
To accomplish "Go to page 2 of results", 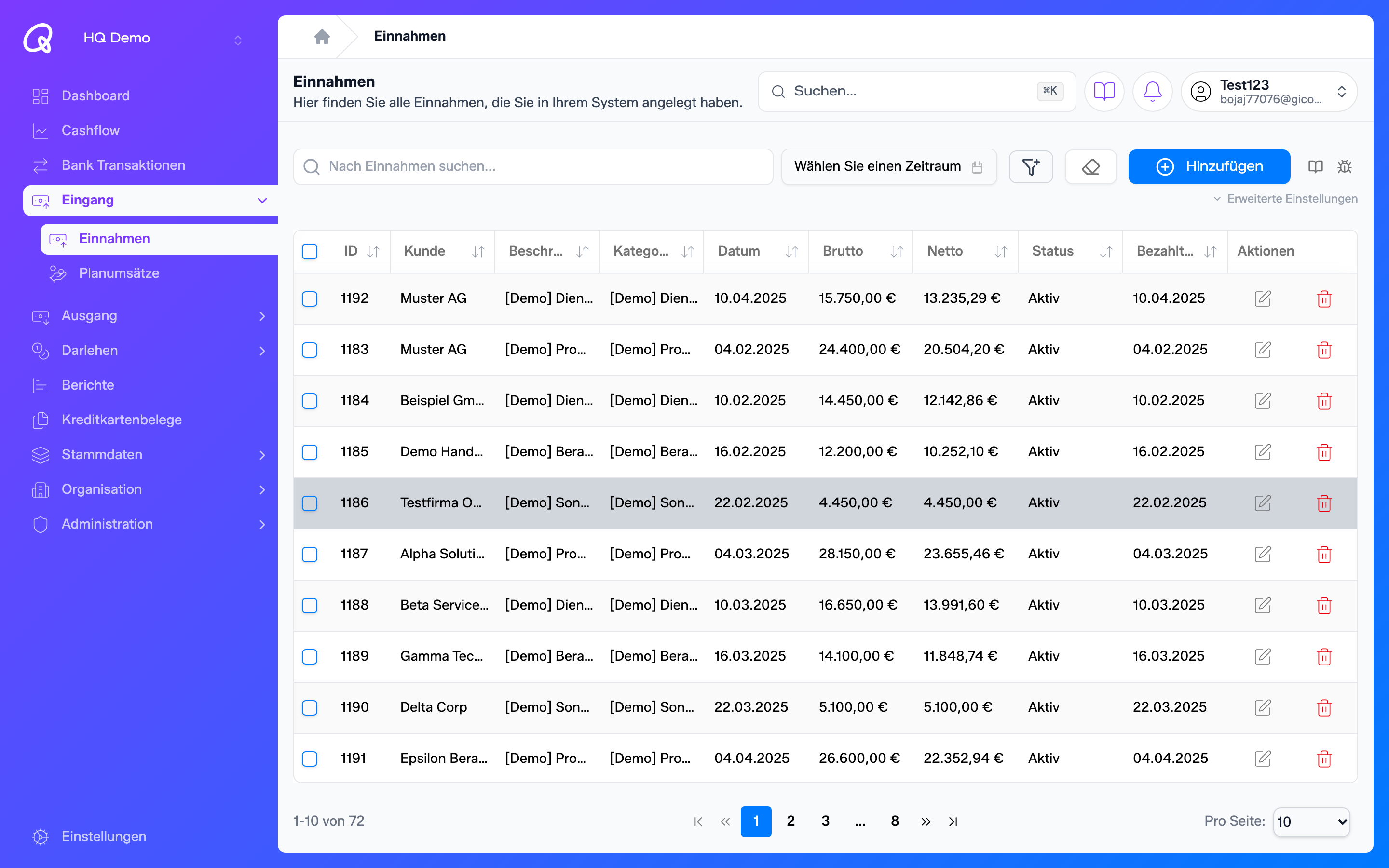I will (790, 822).
